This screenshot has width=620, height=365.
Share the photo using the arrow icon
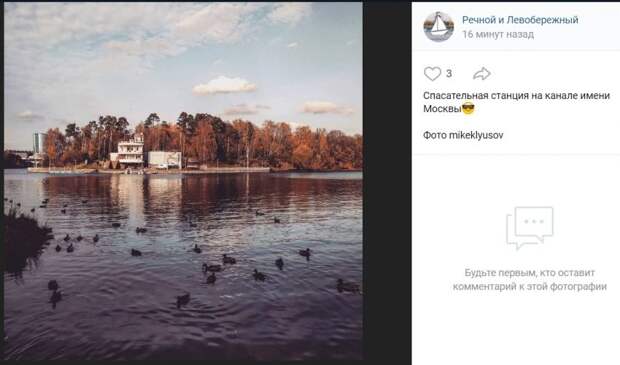482,74
